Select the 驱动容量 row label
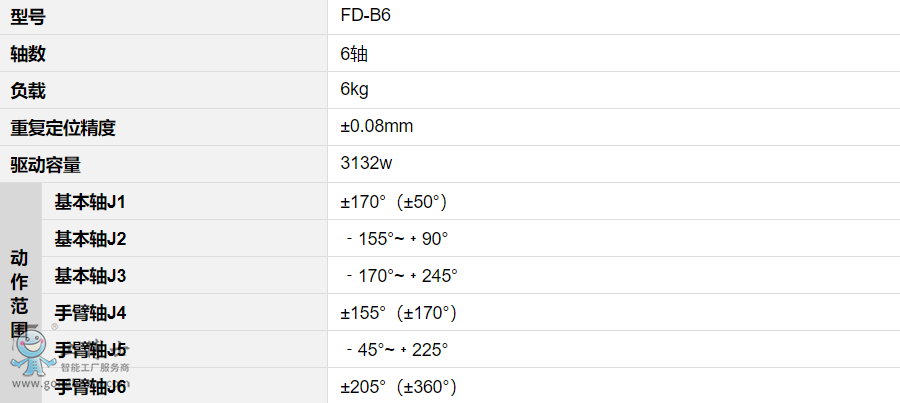Screen dimensions: 900x403 [x=45, y=164]
